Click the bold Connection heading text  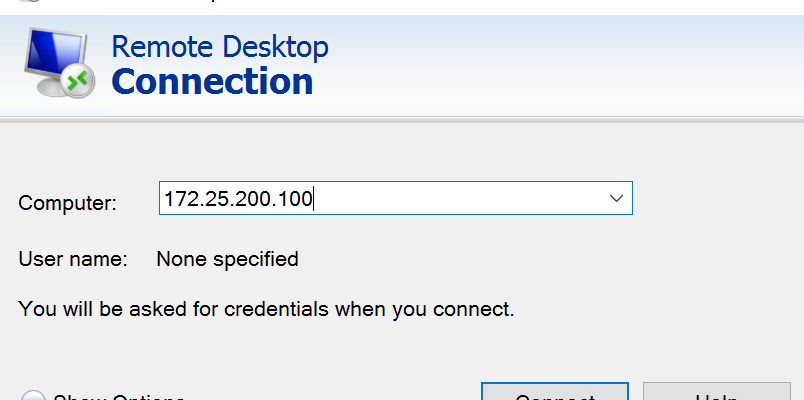pyautogui.click(x=212, y=82)
